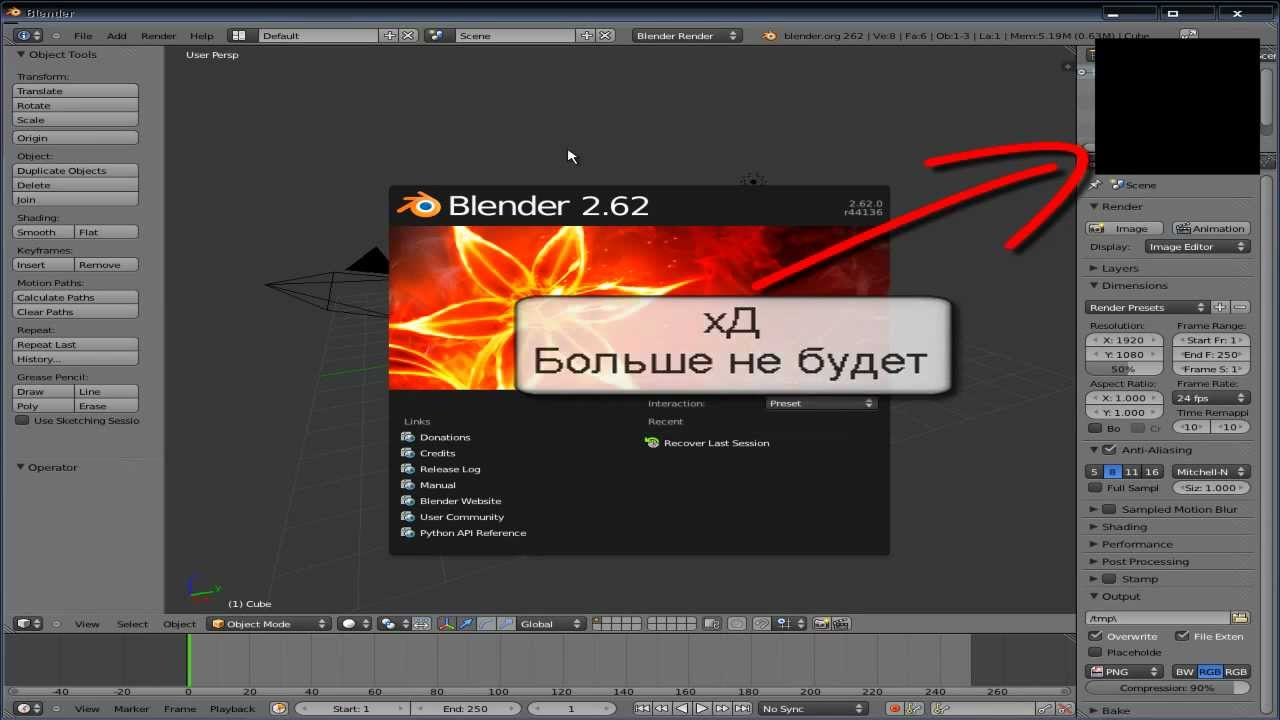
Task: Jump to next keyframe
Action: pos(722,708)
